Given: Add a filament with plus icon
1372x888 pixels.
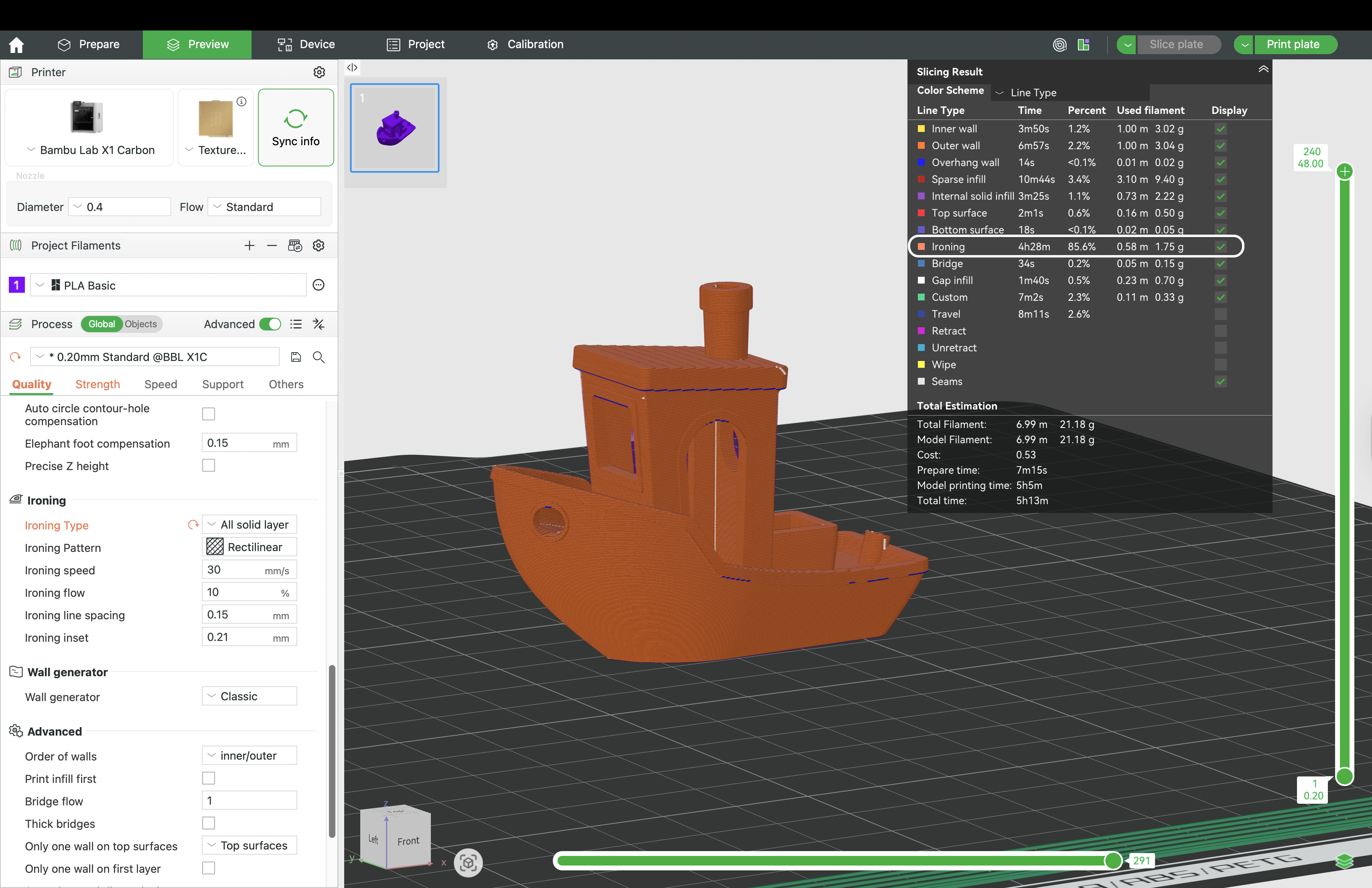Looking at the screenshot, I should [249, 245].
